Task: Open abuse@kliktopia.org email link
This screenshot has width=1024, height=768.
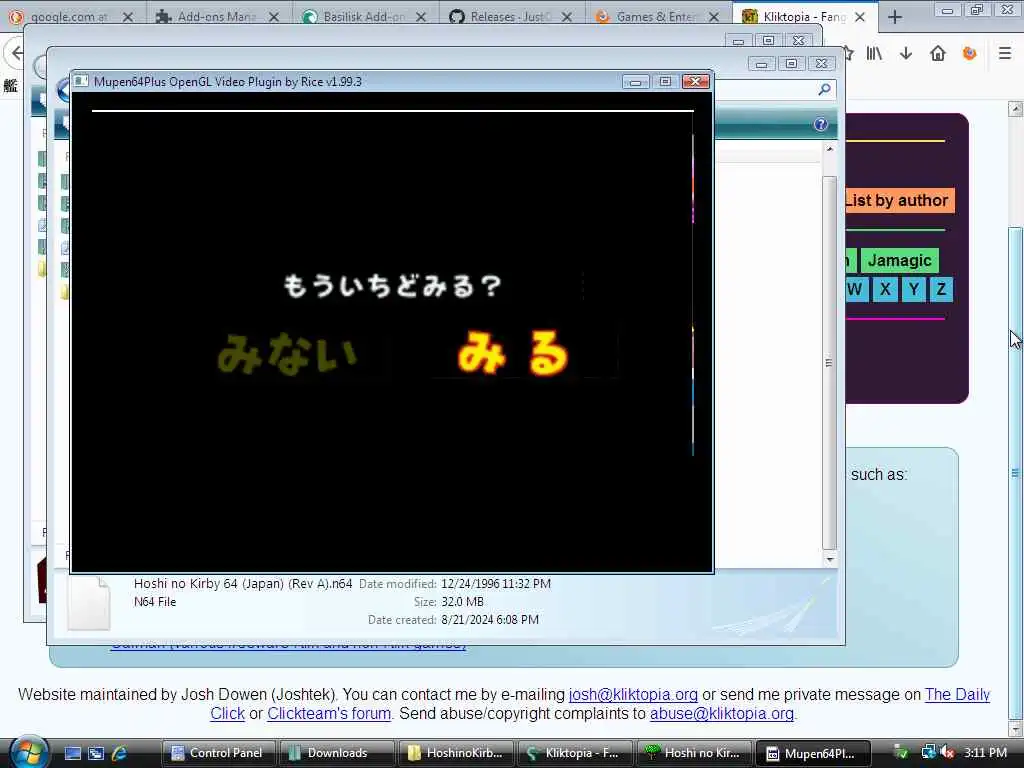Action: tap(722, 713)
